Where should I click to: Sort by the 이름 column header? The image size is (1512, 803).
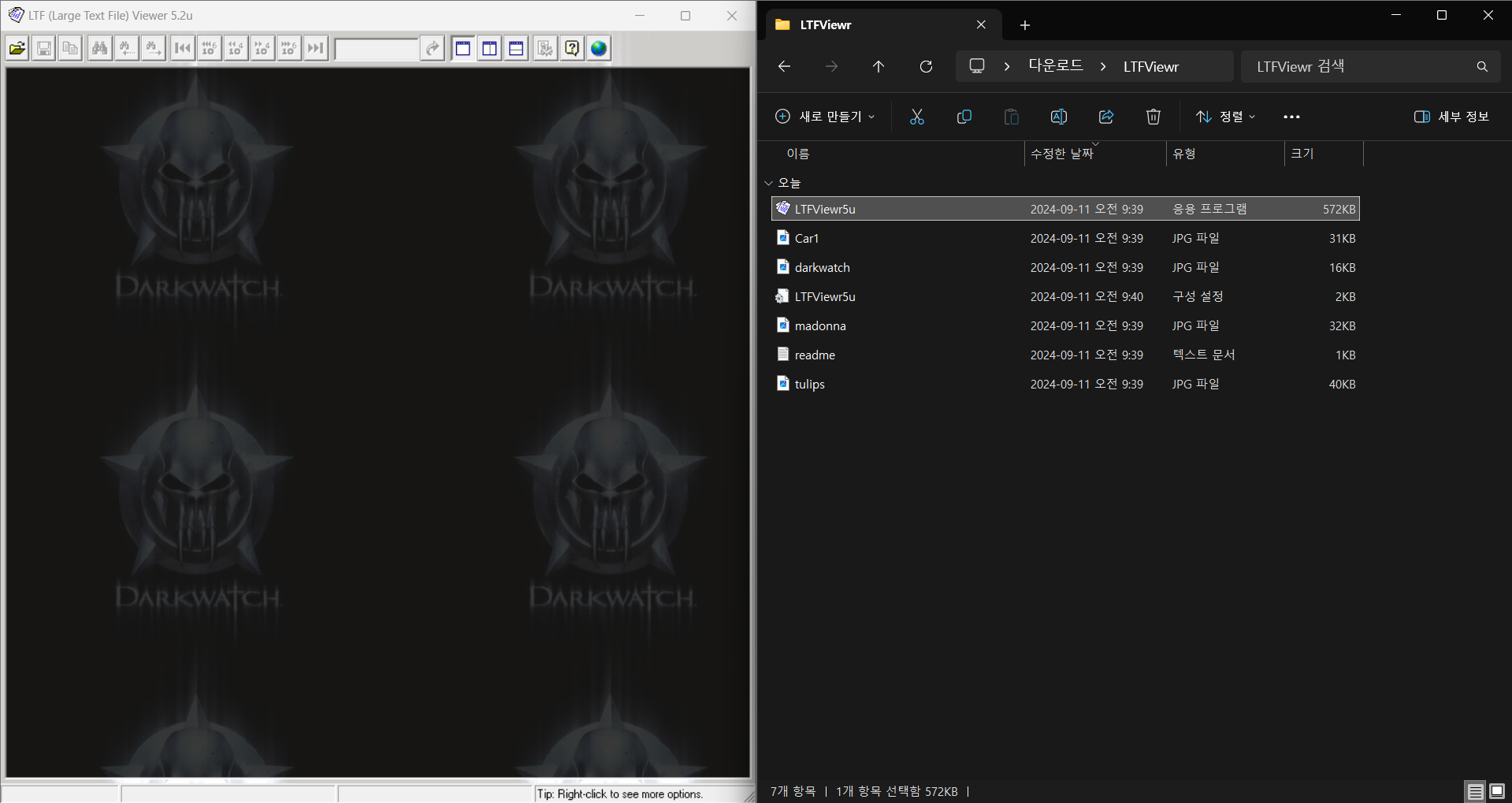pyautogui.click(x=897, y=154)
